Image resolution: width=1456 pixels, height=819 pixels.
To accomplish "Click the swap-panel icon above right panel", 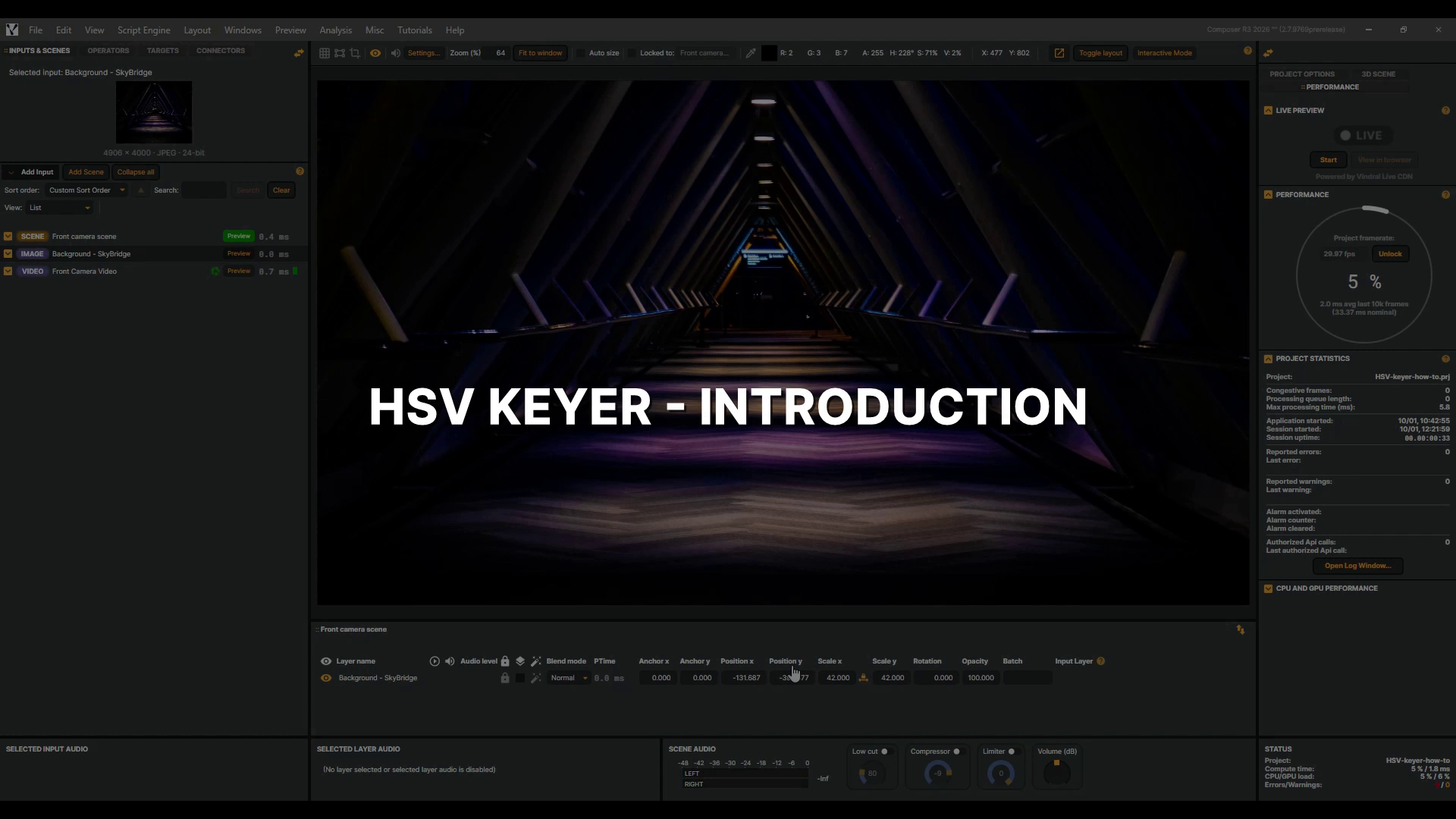I will 1268,52.
